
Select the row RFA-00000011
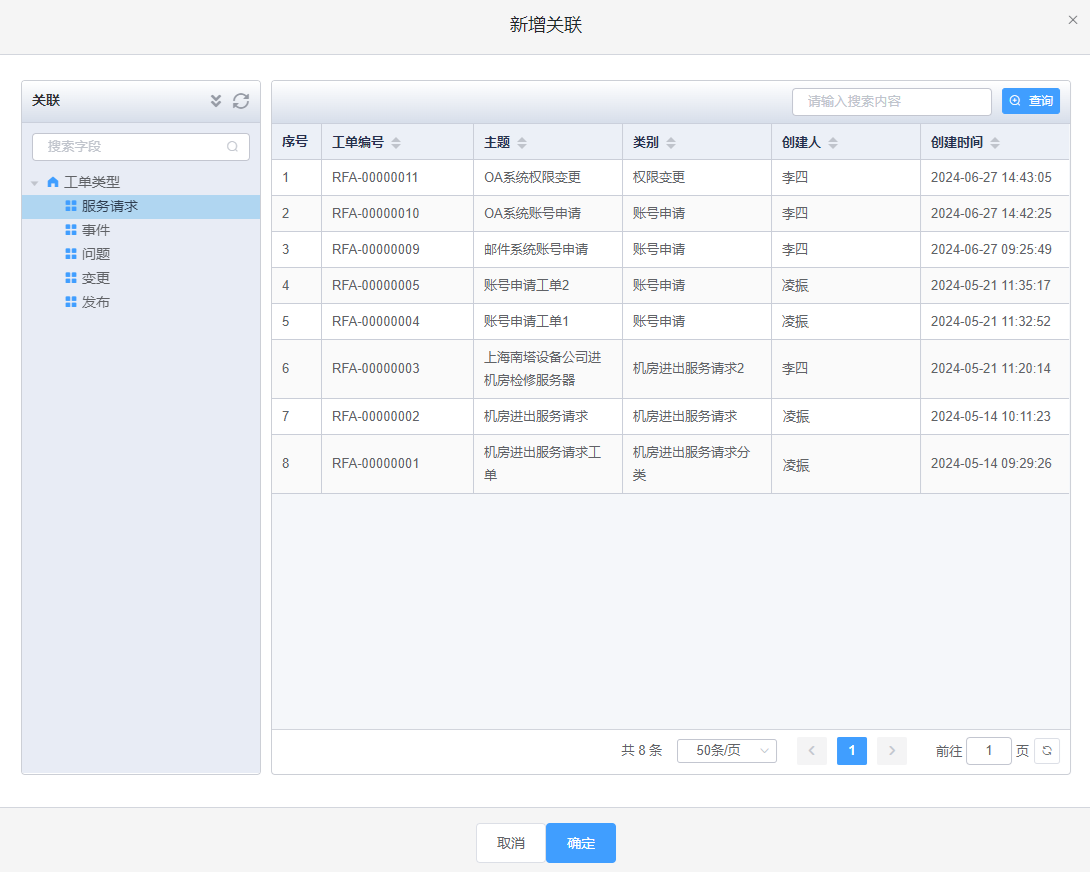pyautogui.click(x=375, y=177)
